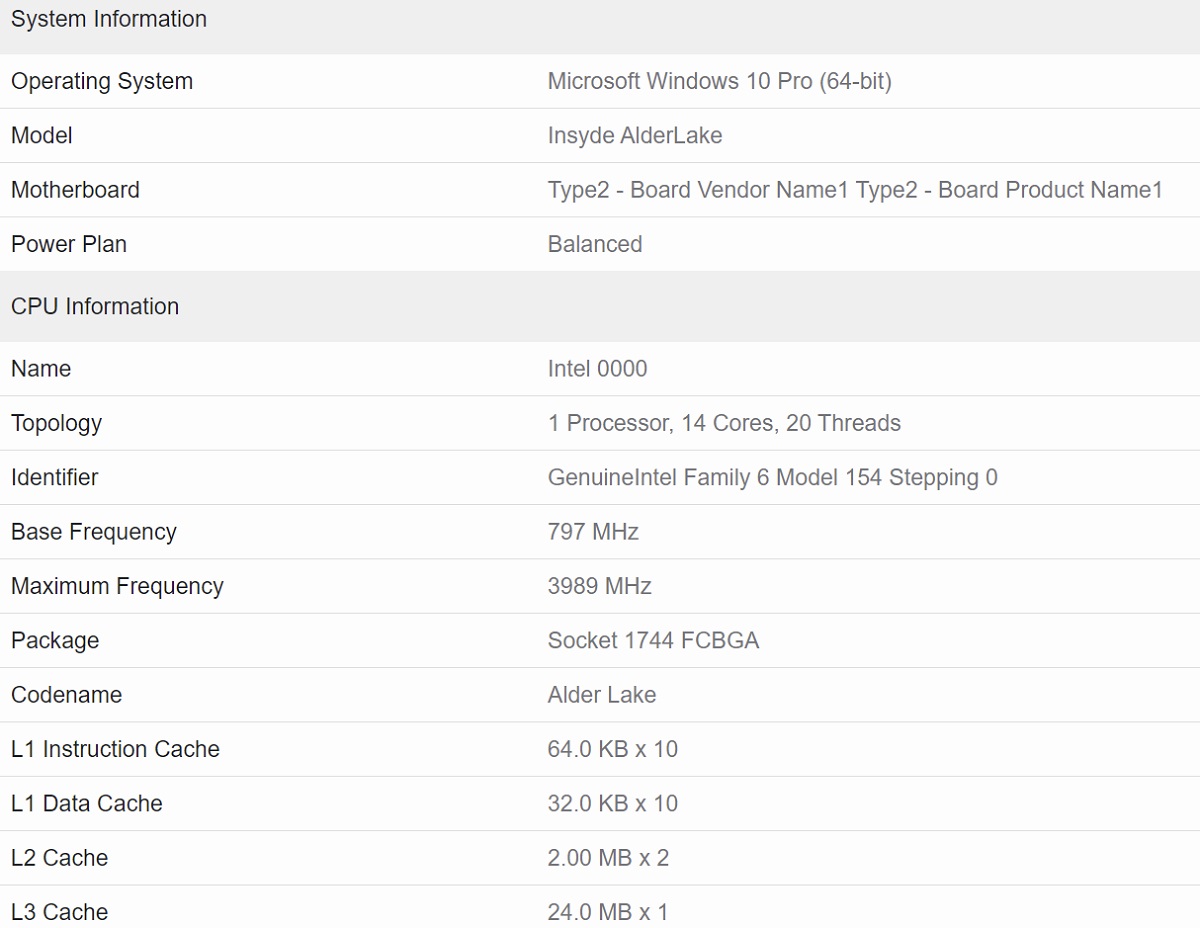The image size is (1200, 928).
Task: Select the Power Plan label
Action: coord(69,244)
